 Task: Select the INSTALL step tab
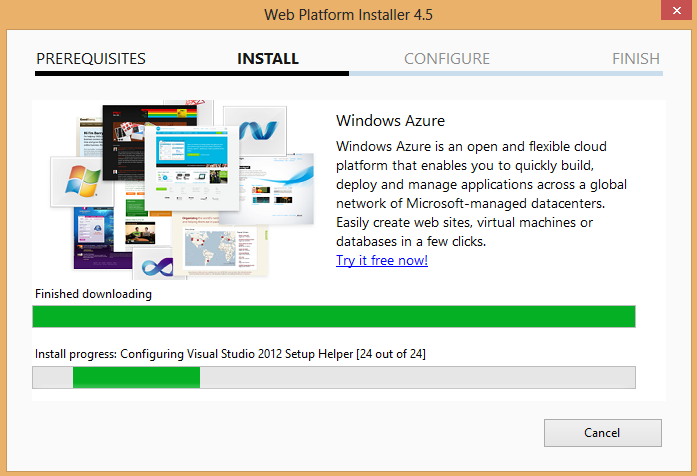click(268, 59)
